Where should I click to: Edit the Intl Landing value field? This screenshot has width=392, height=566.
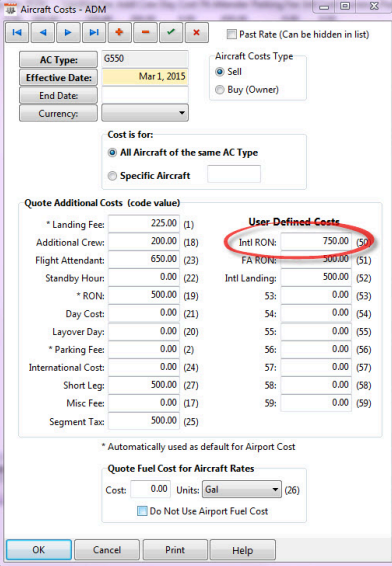[x=316, y=277]
